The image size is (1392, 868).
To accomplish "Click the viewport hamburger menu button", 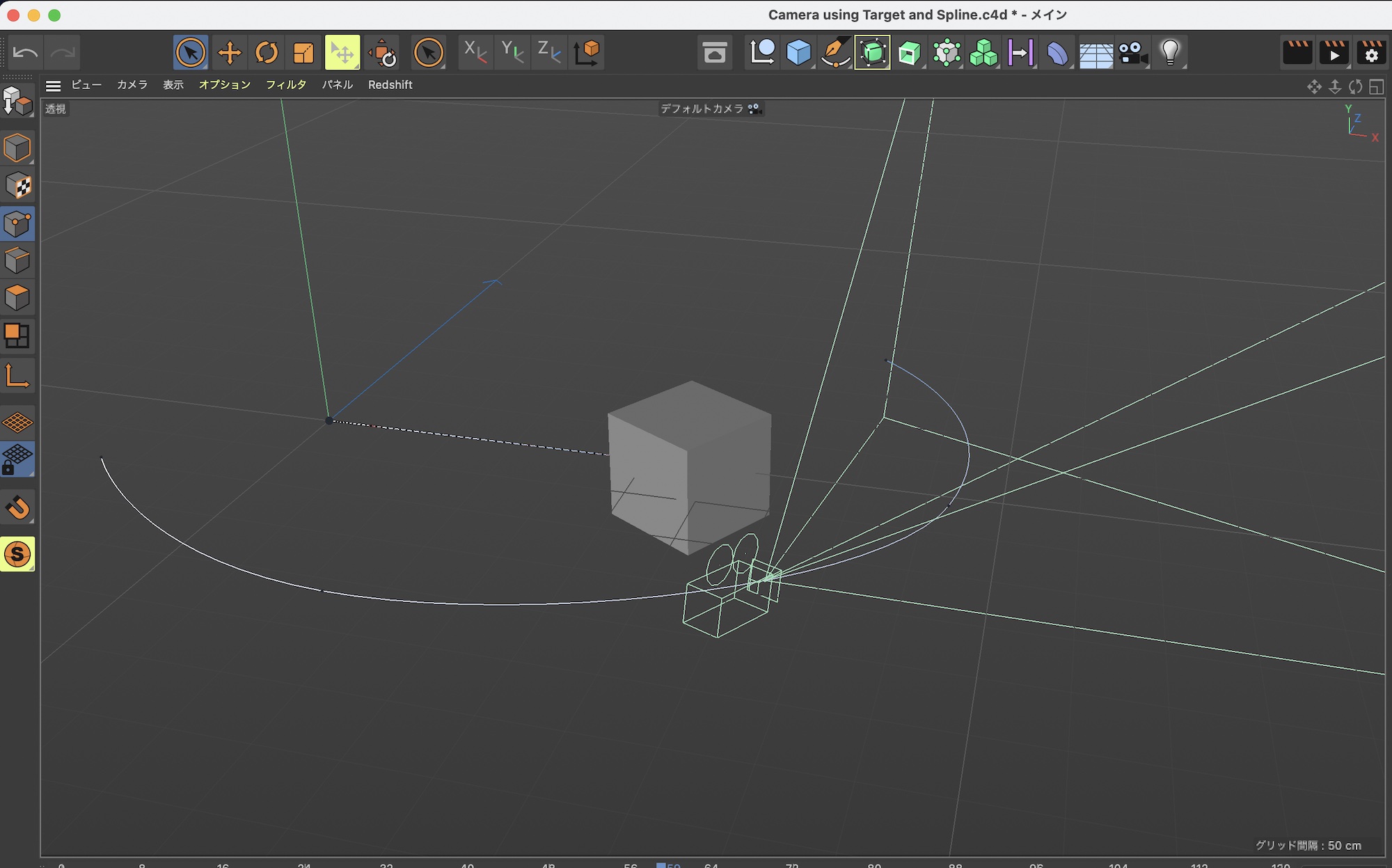I will tap(53, 86).
